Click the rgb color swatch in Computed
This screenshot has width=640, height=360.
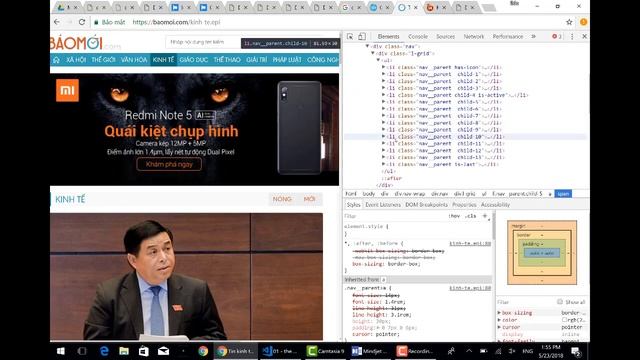[564, 320]
